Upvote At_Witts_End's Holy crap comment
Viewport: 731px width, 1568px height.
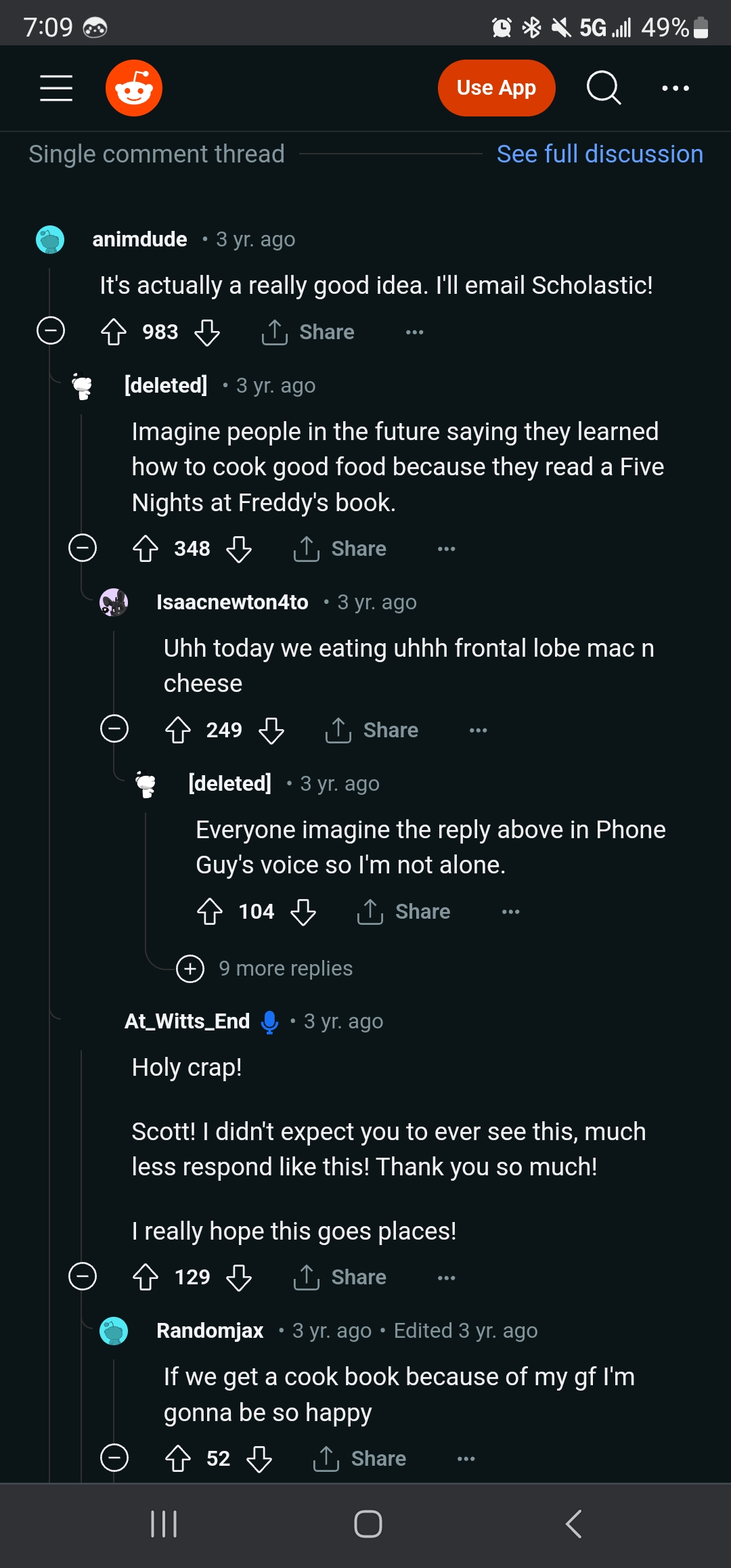pyautogui.click(x=146, y=1277)
